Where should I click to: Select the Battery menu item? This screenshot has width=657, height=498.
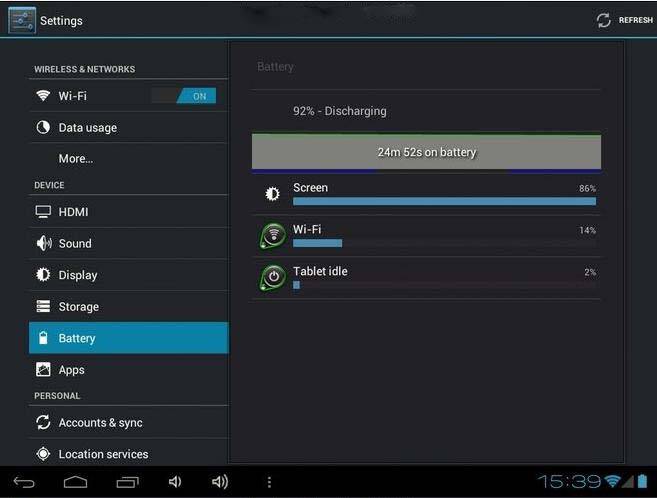tap(128, 338)
